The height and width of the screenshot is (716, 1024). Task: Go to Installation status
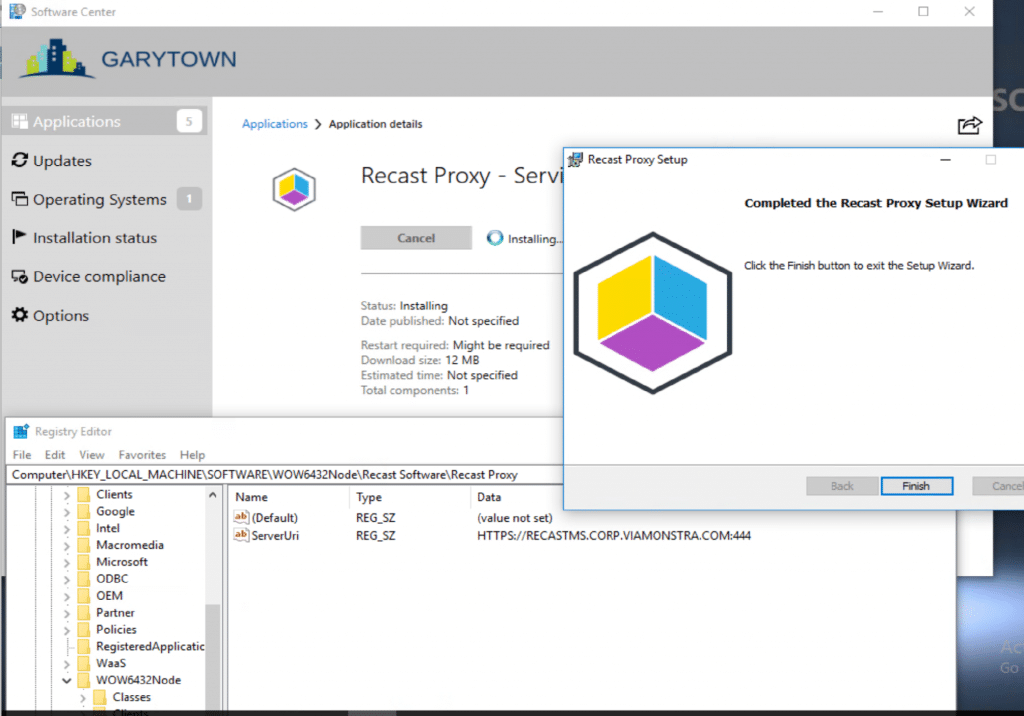pos(94,238)
